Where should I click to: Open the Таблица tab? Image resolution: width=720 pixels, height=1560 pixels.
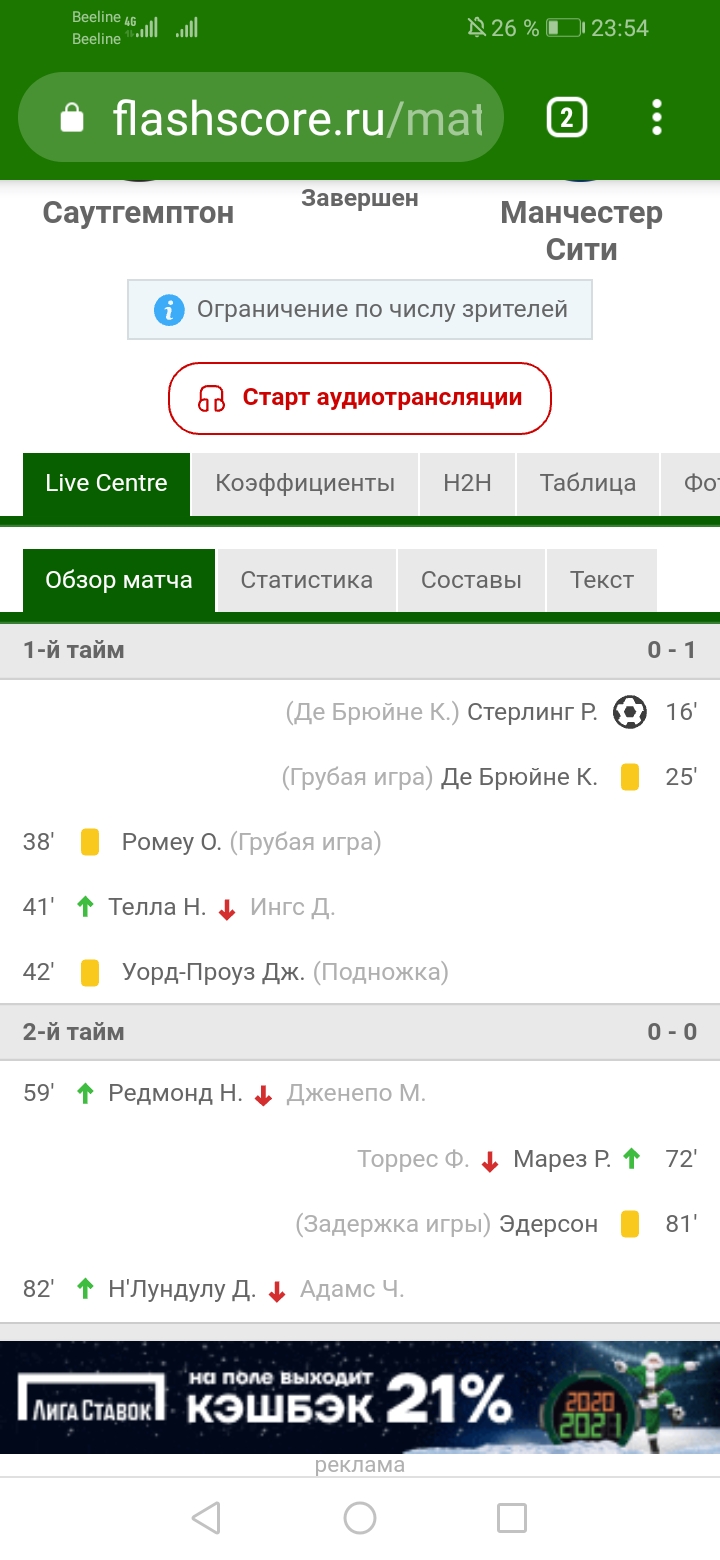coord(587,484)
